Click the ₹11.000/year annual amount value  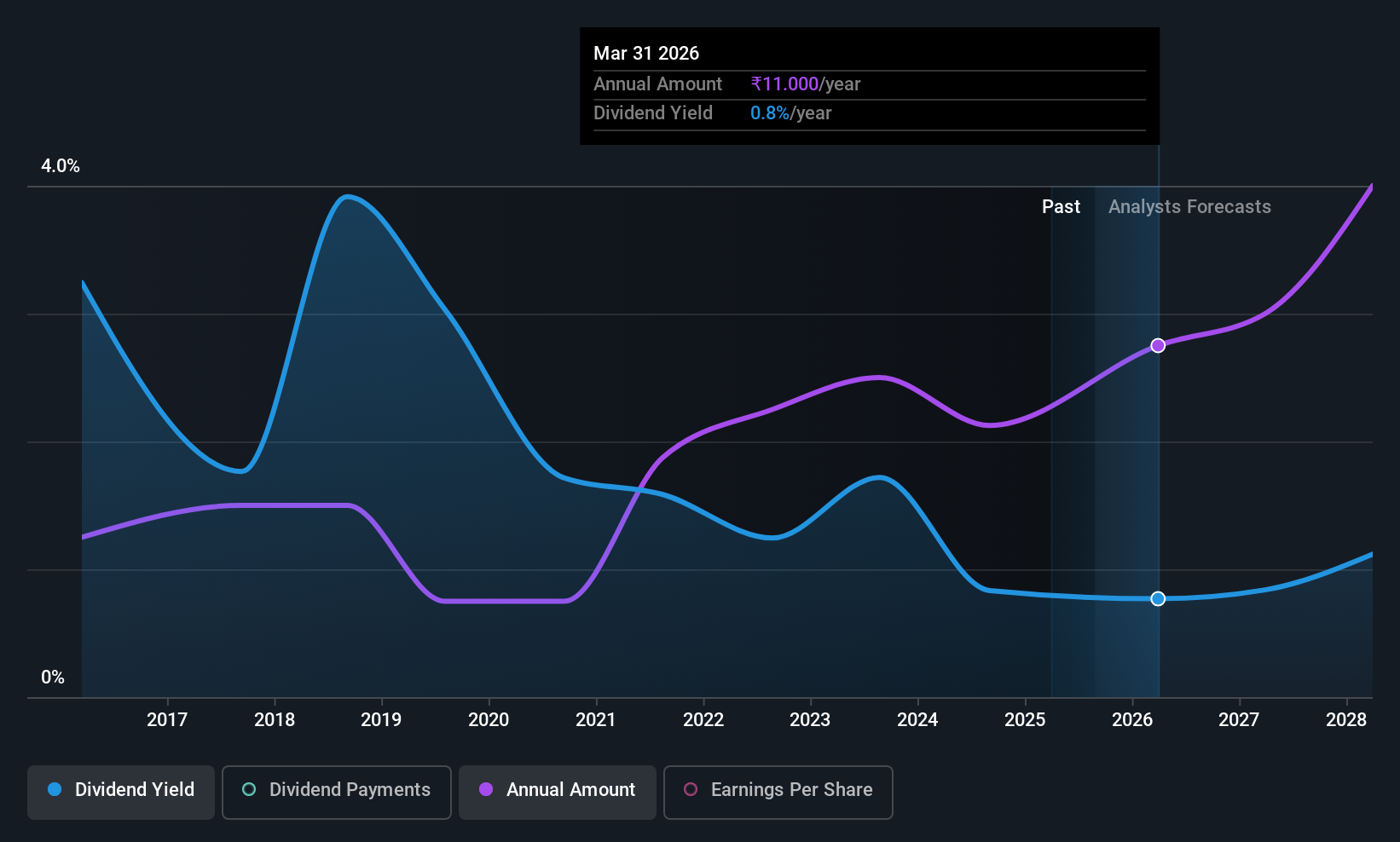coord(806,84)
